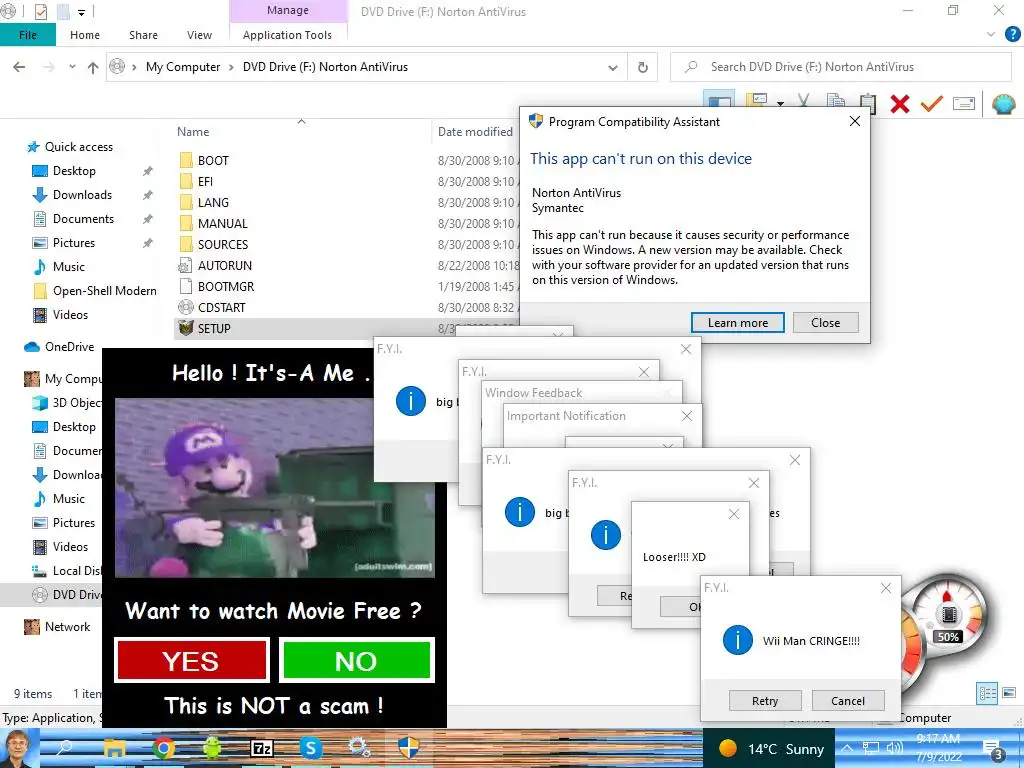Viewport: 1024px width, 768px height.
Task: Click Retry in Wii Man CRINGE dialog
Action: click(x=765, y=701)
